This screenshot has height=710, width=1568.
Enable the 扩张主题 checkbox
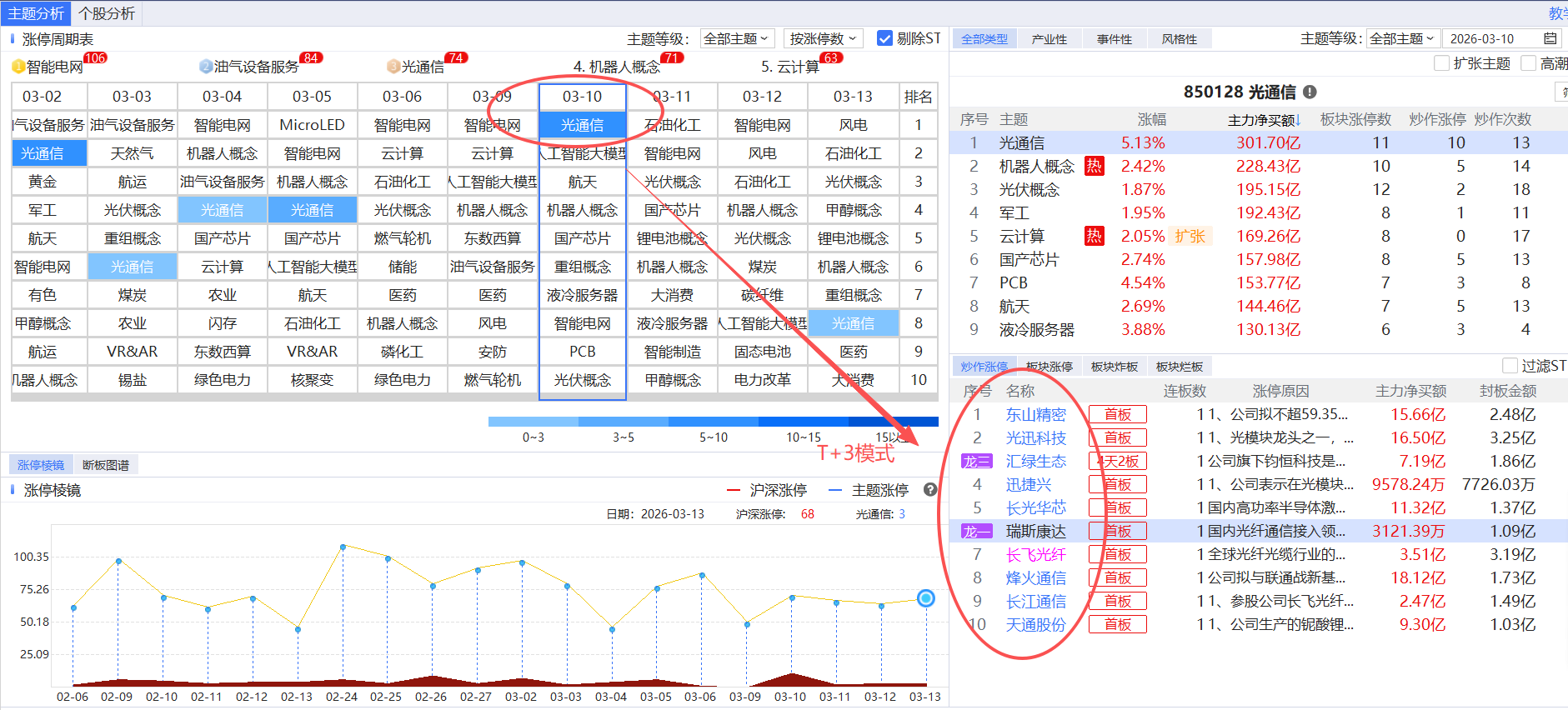(1441, 63)
